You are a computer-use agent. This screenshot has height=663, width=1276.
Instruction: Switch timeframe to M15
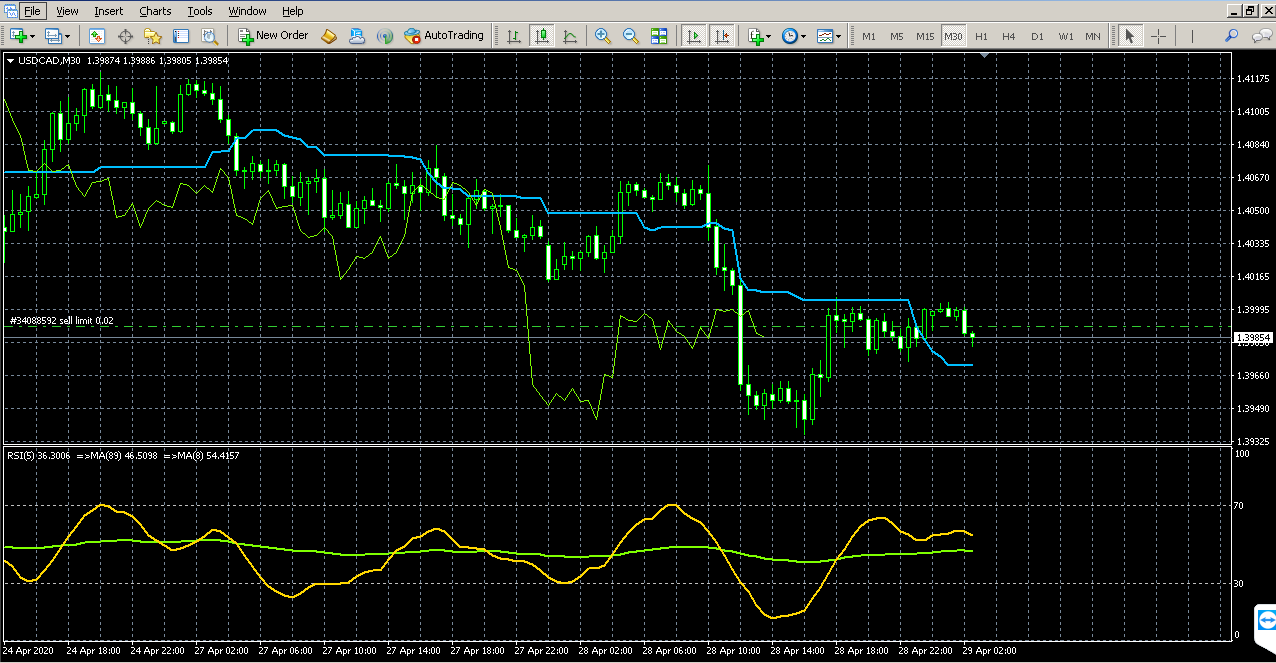[925, 36]
